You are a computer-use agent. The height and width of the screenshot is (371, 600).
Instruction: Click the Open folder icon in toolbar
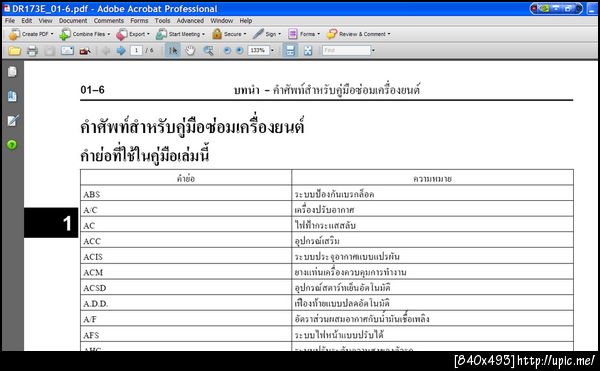pyautogui.click(x=15, y=50)
